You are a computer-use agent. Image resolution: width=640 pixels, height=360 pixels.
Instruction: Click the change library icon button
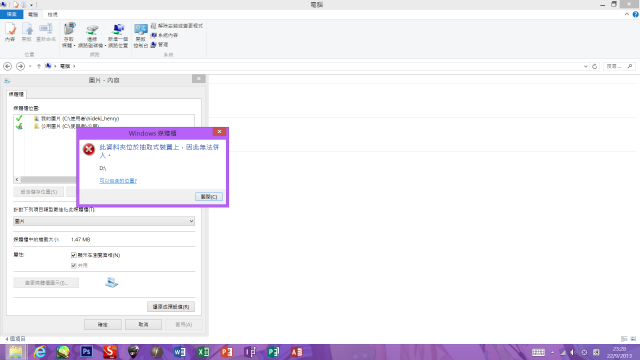tap(46, 283)
